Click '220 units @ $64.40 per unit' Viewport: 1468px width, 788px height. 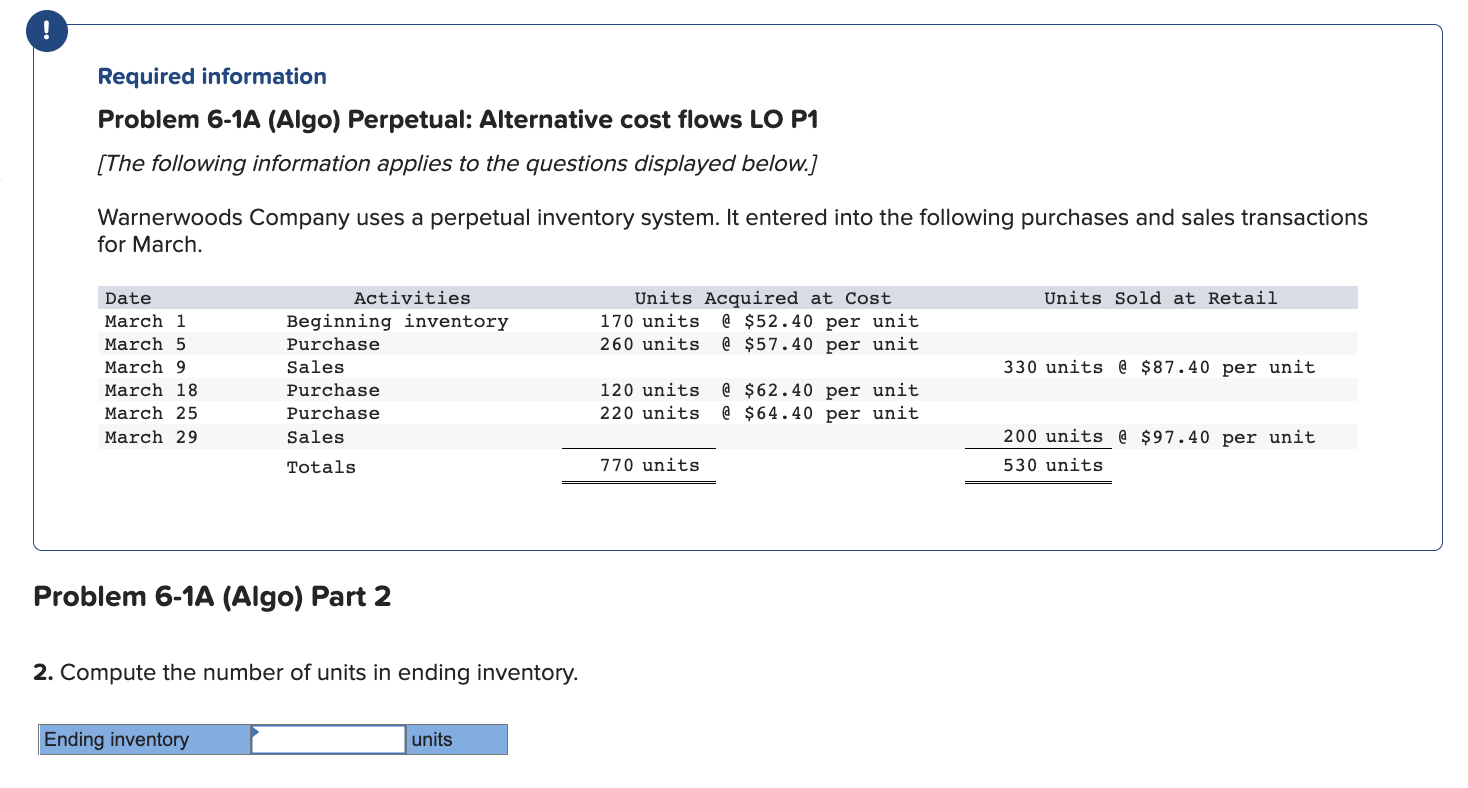tap(759, 413)
